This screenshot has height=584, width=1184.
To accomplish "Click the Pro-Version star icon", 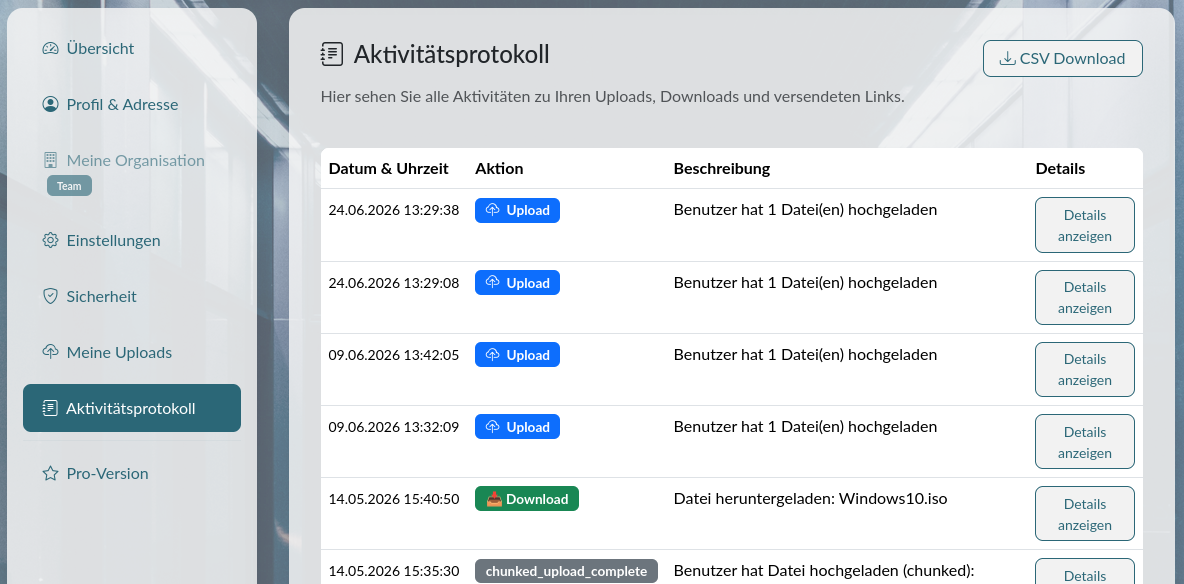I will click(x=51, y=474).
